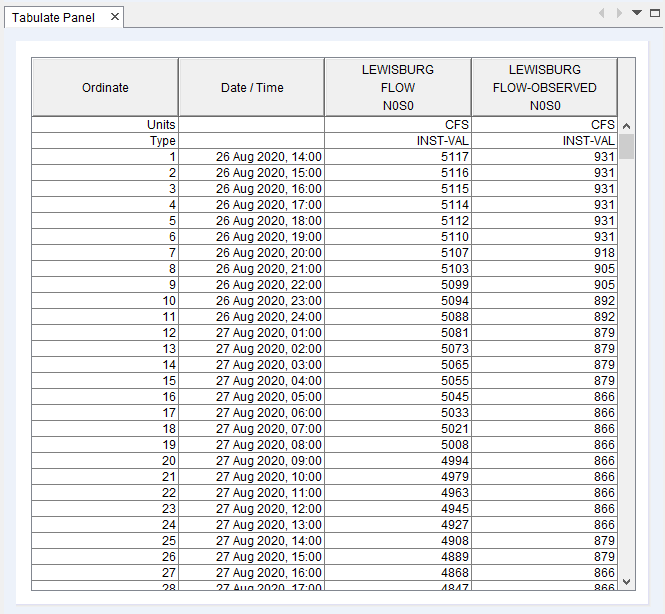Select flow value 4868
This screenshot has width=665, height=614.
pos(398,572)
